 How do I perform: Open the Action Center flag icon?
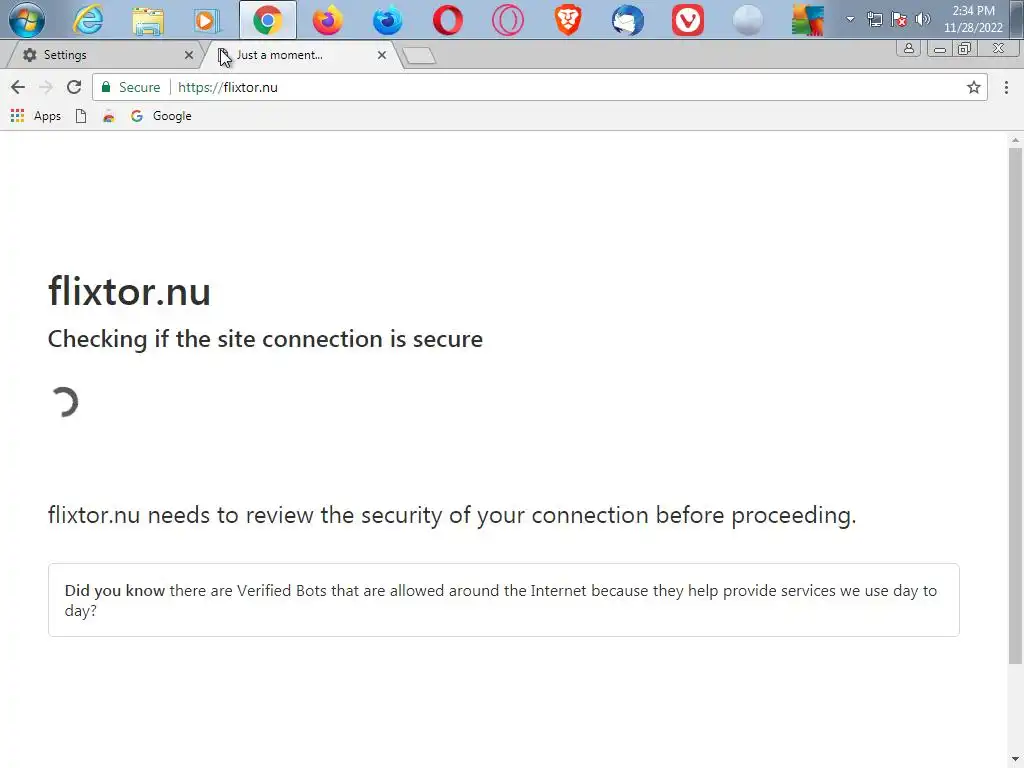pyautogui.click(x=899, y=19)
